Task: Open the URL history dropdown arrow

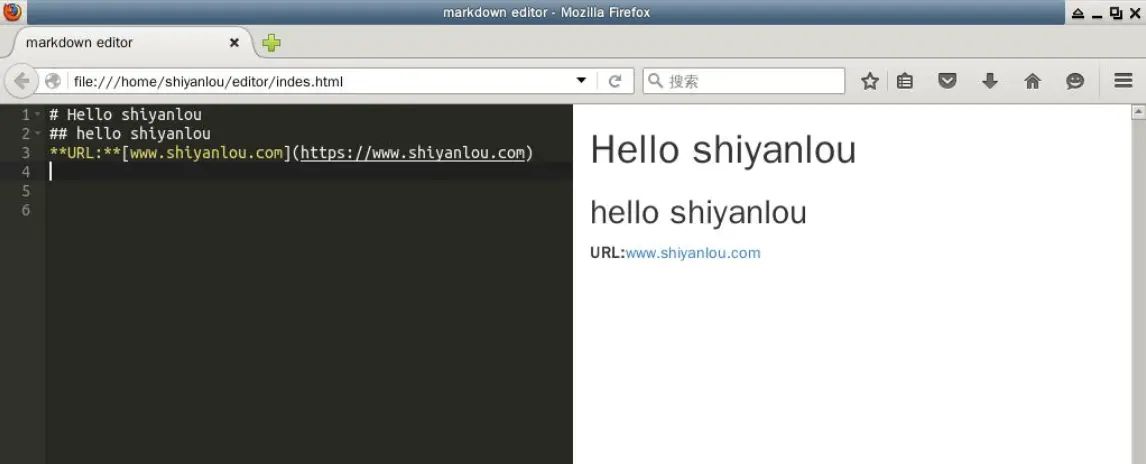Action: click(582, 80)
